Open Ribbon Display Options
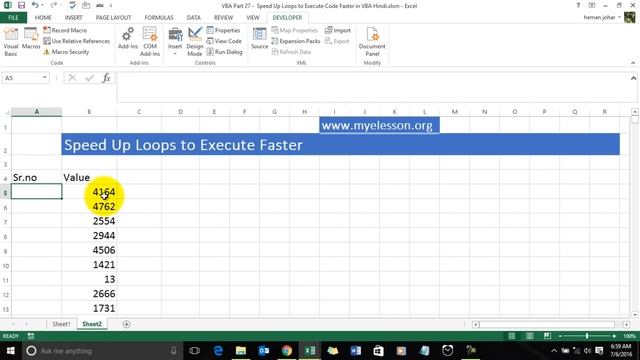The image size is (640, 360). (592, 6)
